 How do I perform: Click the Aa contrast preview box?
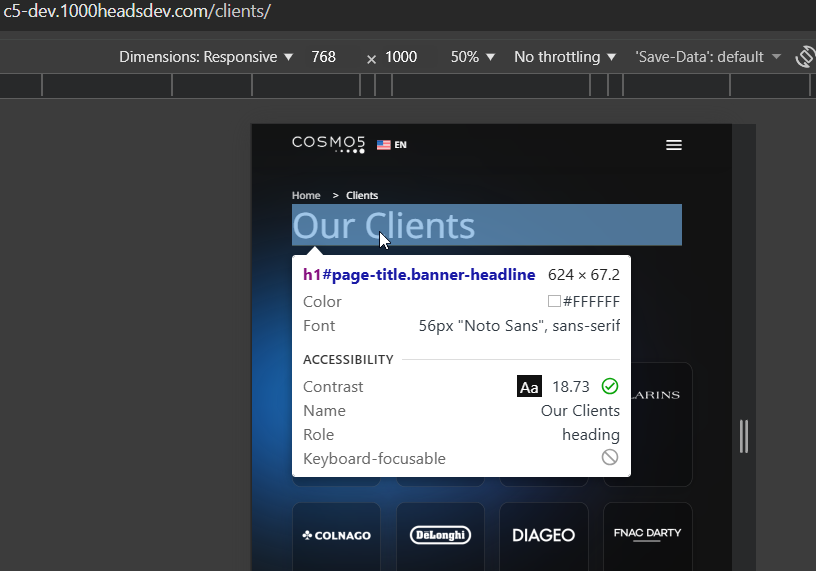click(x=529, y=387)
